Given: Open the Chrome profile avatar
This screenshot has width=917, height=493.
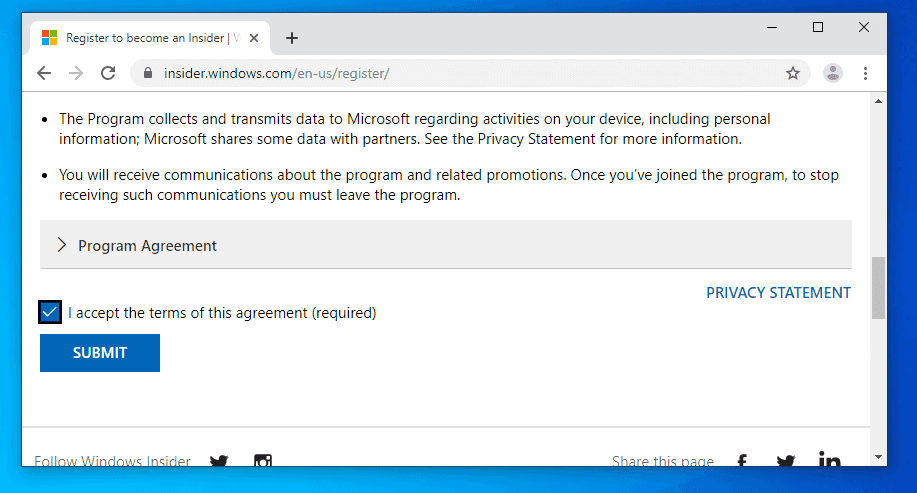Looking at the screenshot, I should (833, 73).
